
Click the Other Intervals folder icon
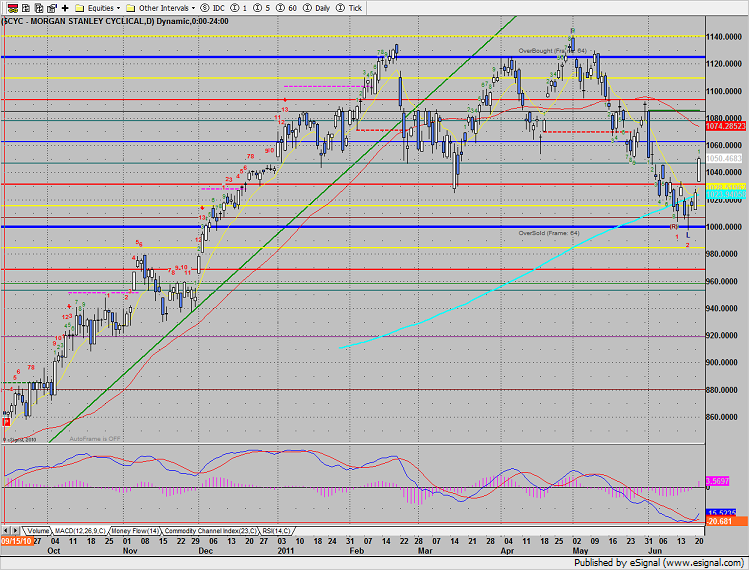click(x=130, y=8)
